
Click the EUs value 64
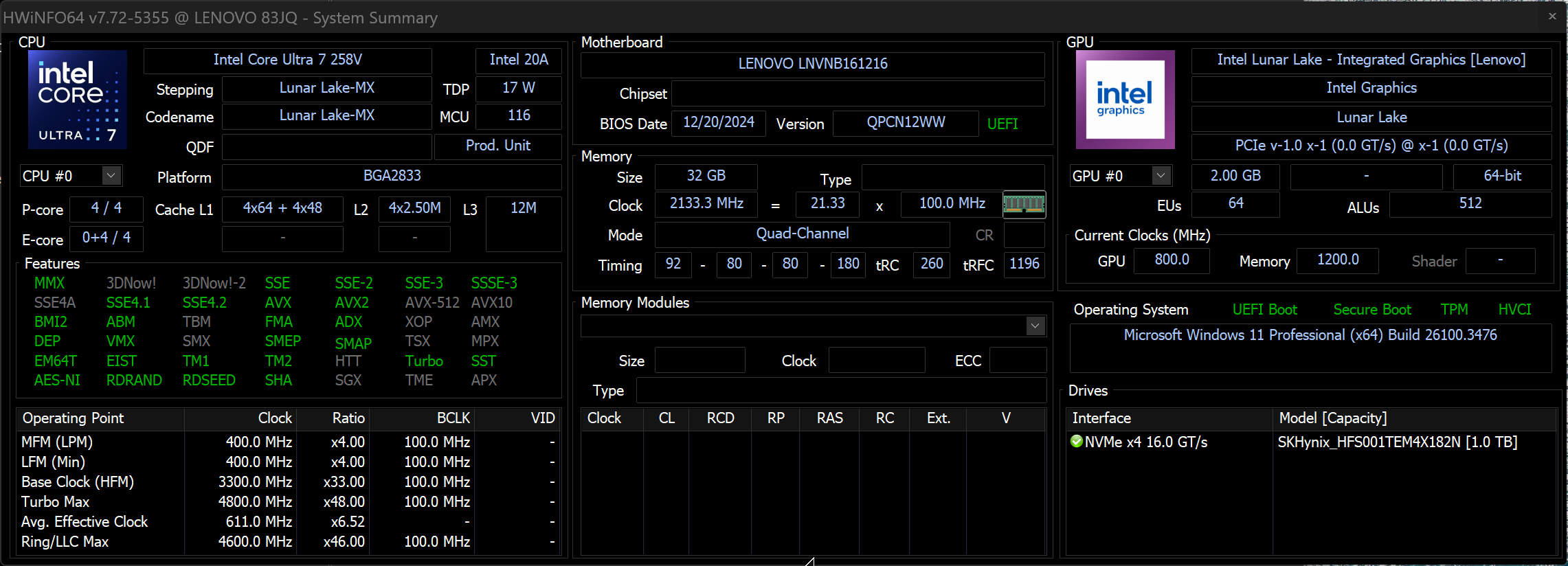pos(1235,203)
